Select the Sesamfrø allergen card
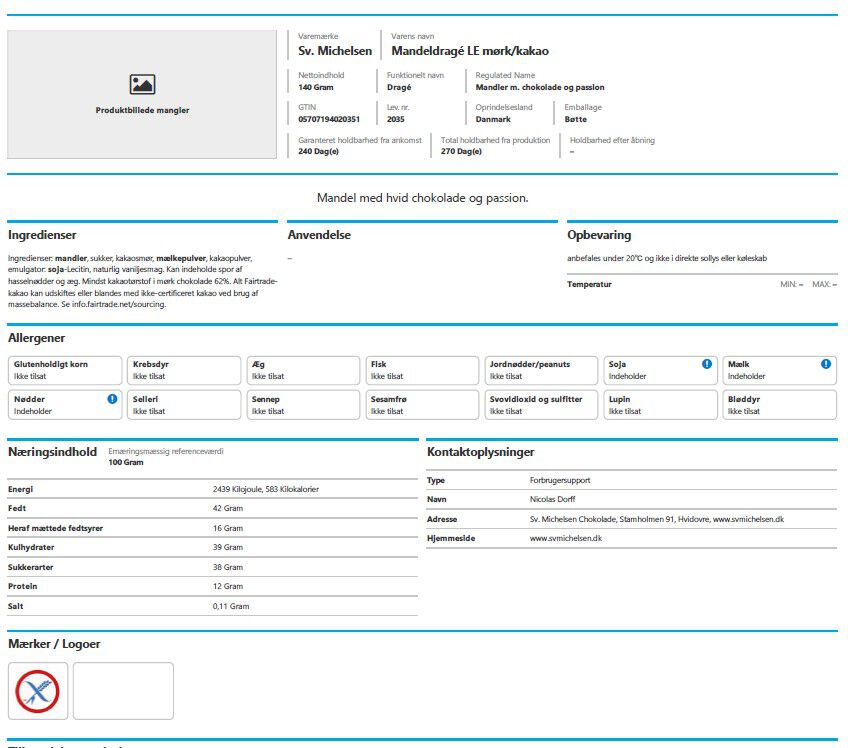This screenshot has width=851, height=748. coord(422,405)
